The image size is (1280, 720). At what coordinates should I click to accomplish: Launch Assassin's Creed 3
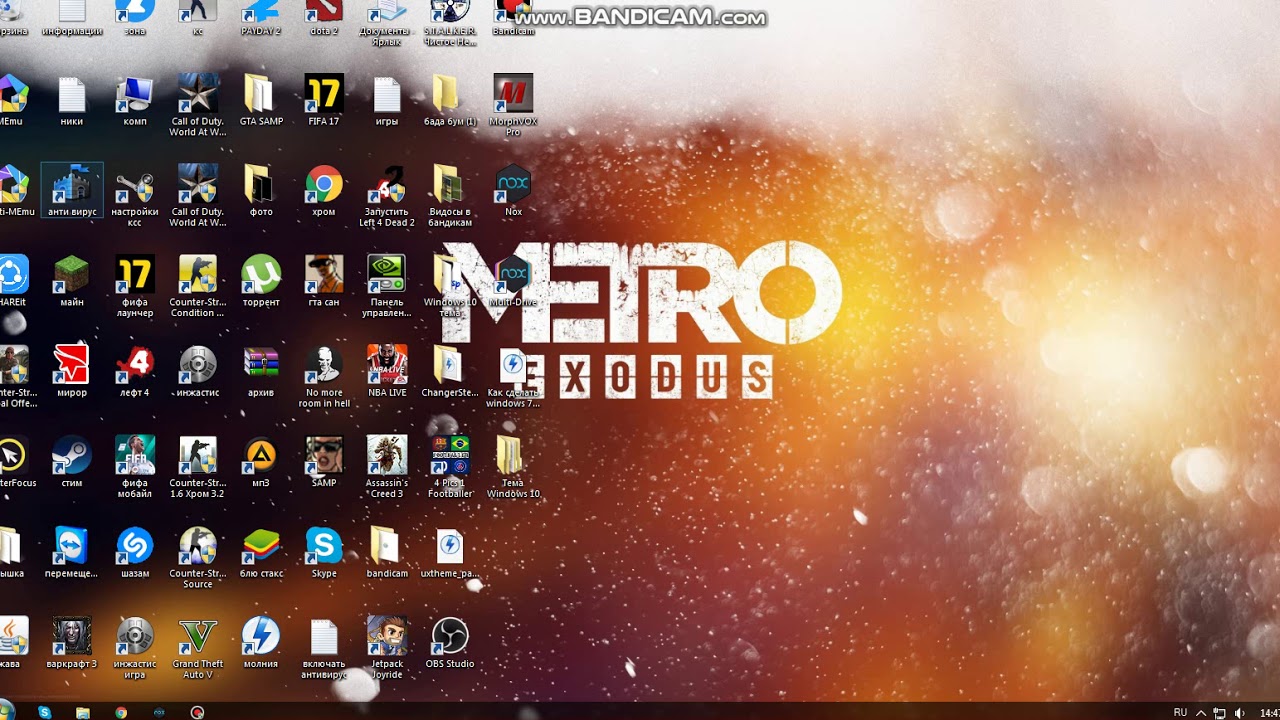tap(387, 467)
